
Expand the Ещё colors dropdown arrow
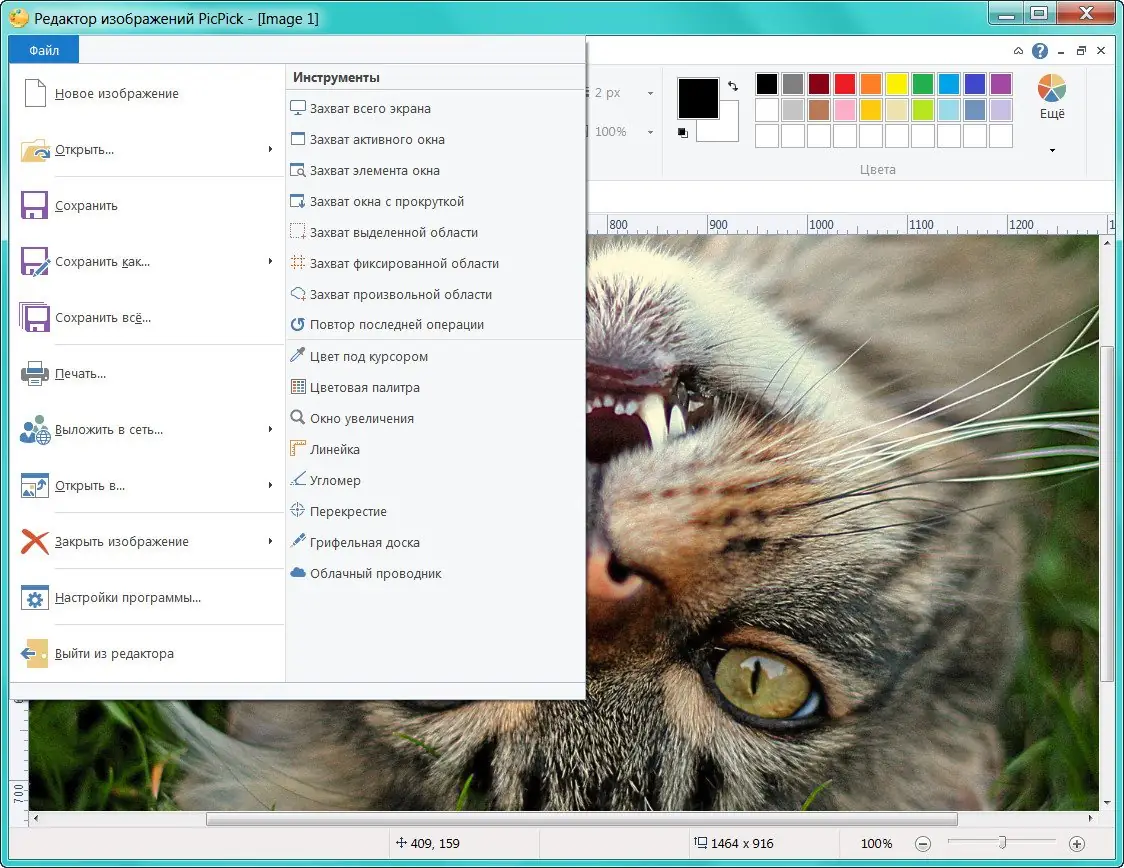pyautogui.click(x=1052, y=151)
